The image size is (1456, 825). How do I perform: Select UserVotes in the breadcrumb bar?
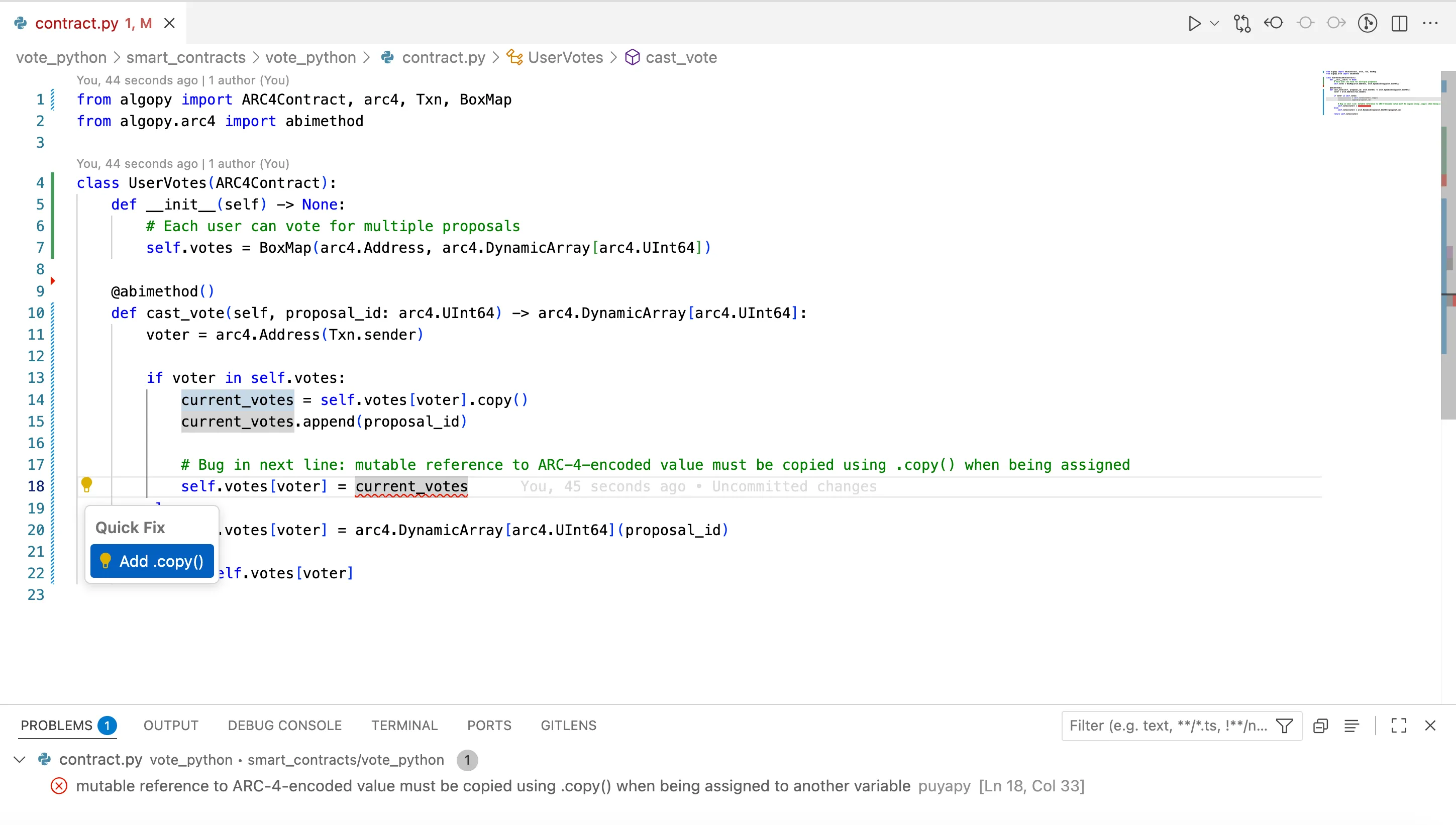pos(564,57)
